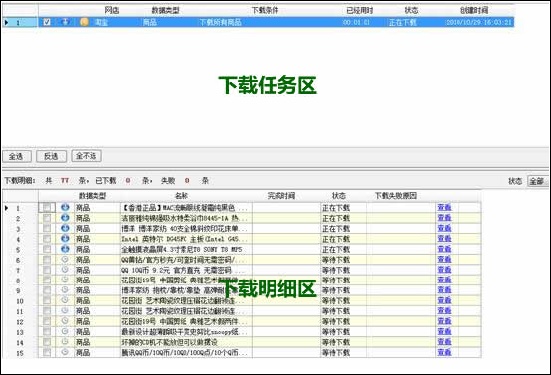
Task: Click the pause arrow icon in the task row
Action: click(65, 22)
